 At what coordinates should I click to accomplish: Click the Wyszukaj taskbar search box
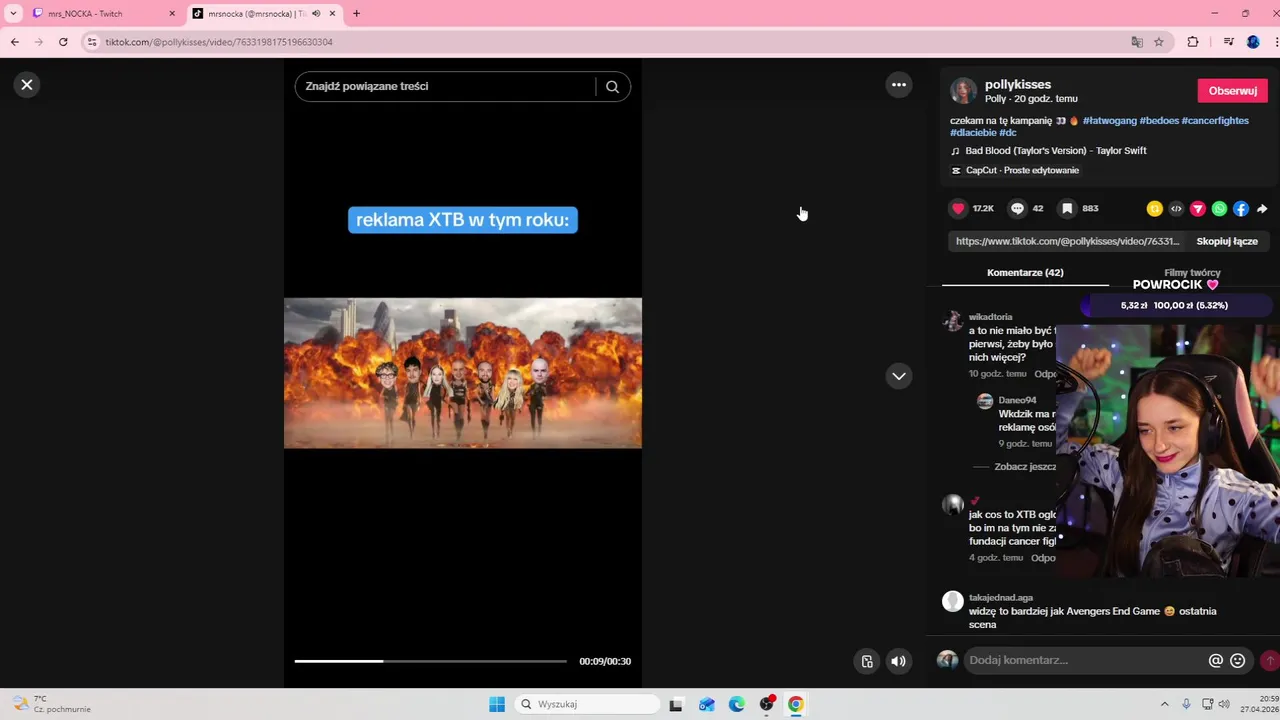tap(589, 704)
